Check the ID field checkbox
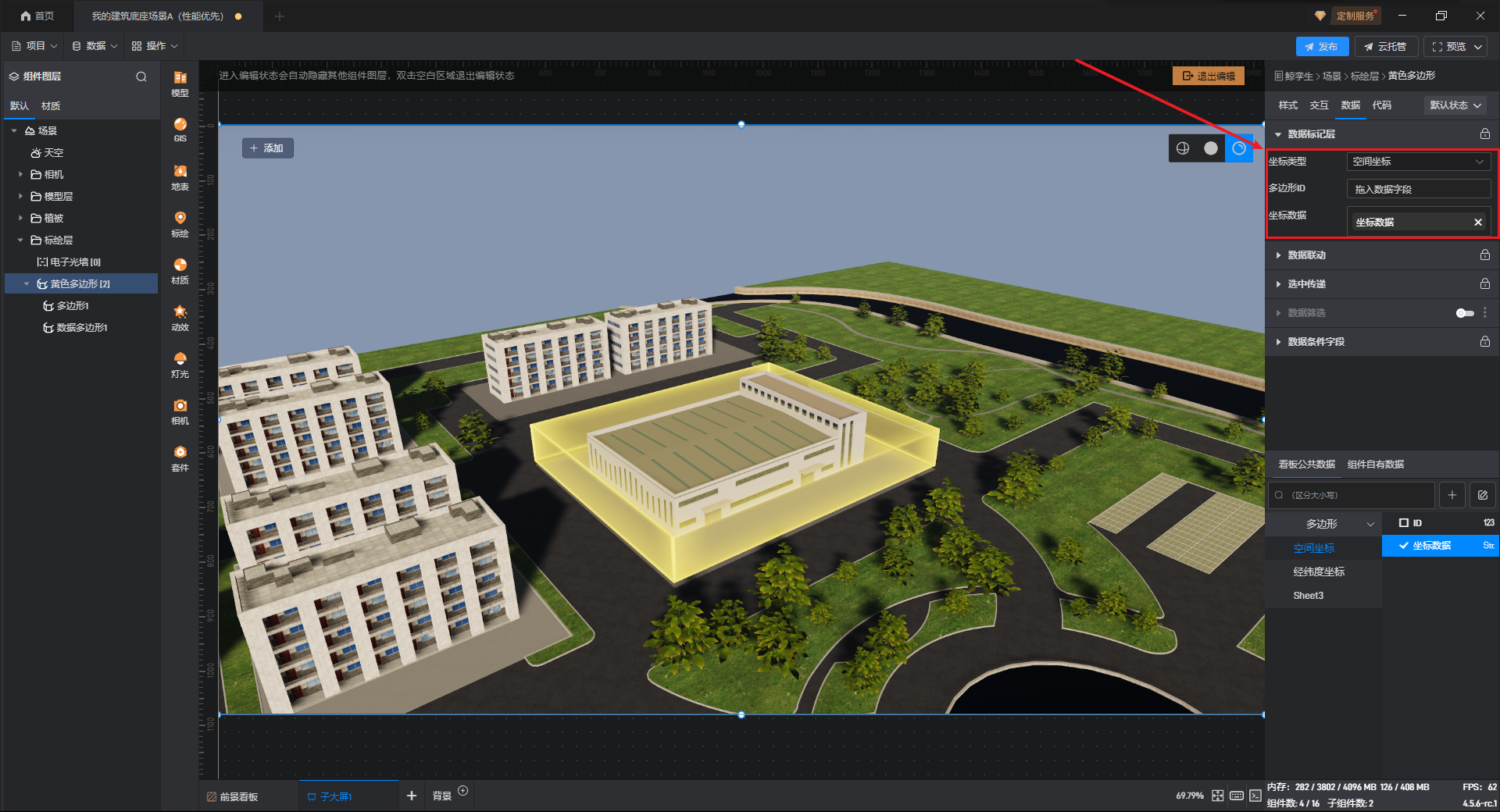The width and height of the screenshot is (1500, 812). 1404,523
